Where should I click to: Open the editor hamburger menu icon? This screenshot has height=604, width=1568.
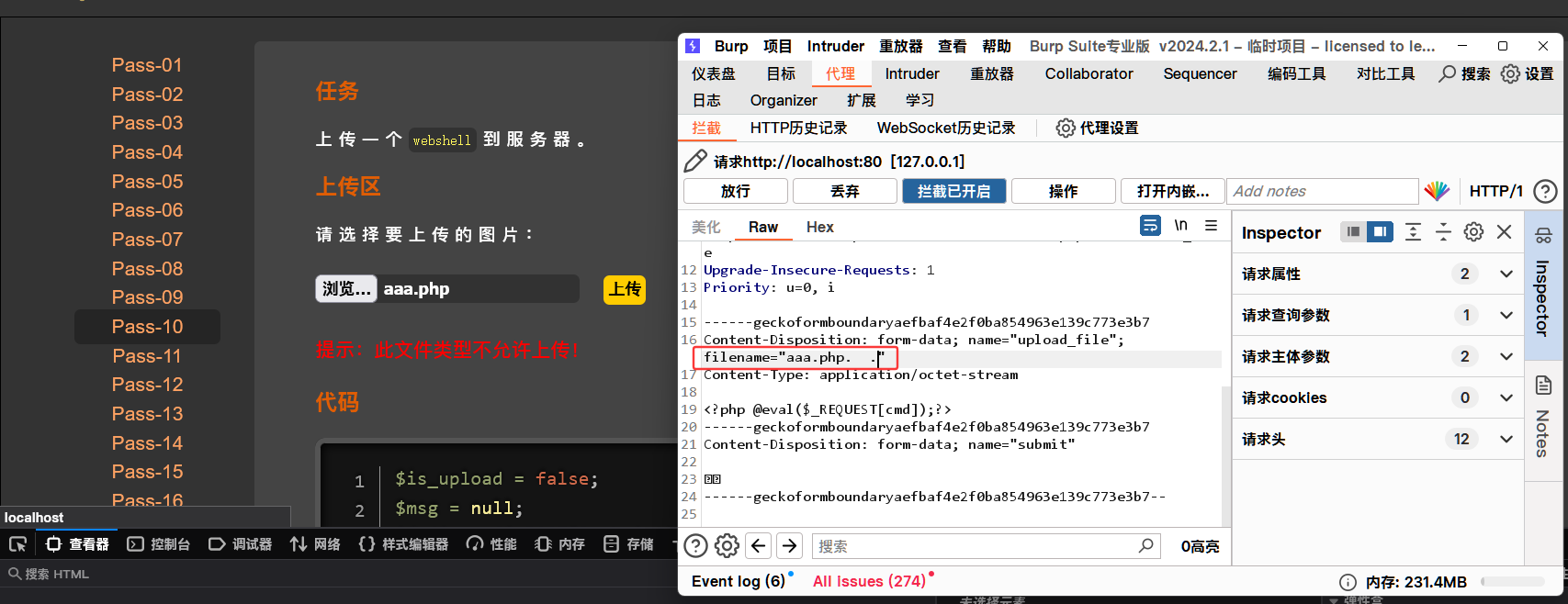click(1212, 225)
